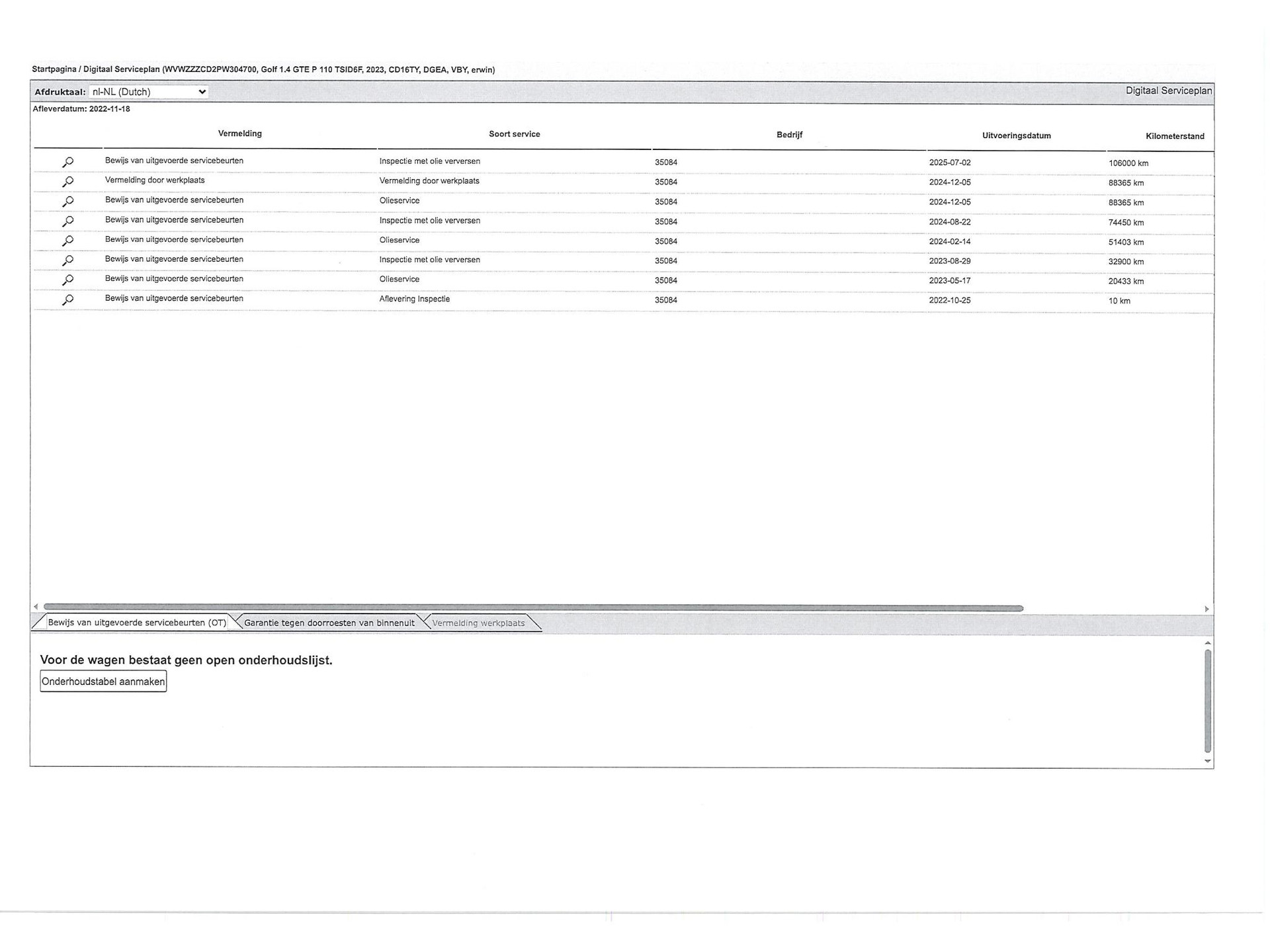This screenshot has width=1270, height=952.
Task: Switch to Garantie tegen doorroesten van binnenuit tab
Action: pyautogui.click(x=329, y=623)
